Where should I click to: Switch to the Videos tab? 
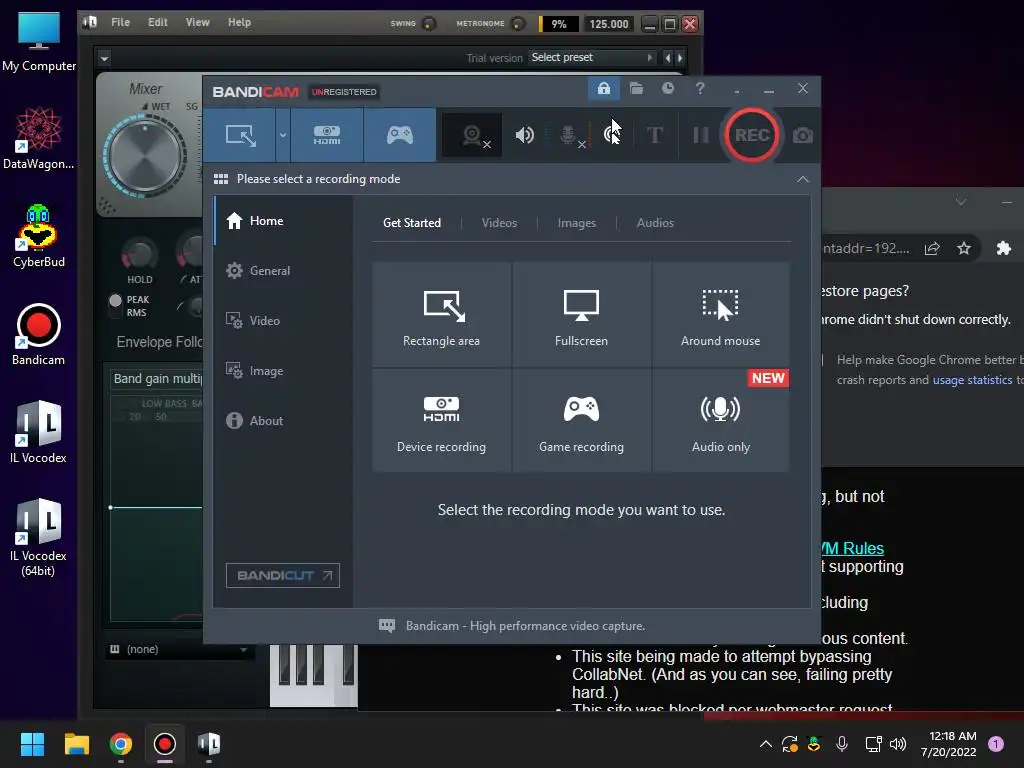click(x=499, y=223)
